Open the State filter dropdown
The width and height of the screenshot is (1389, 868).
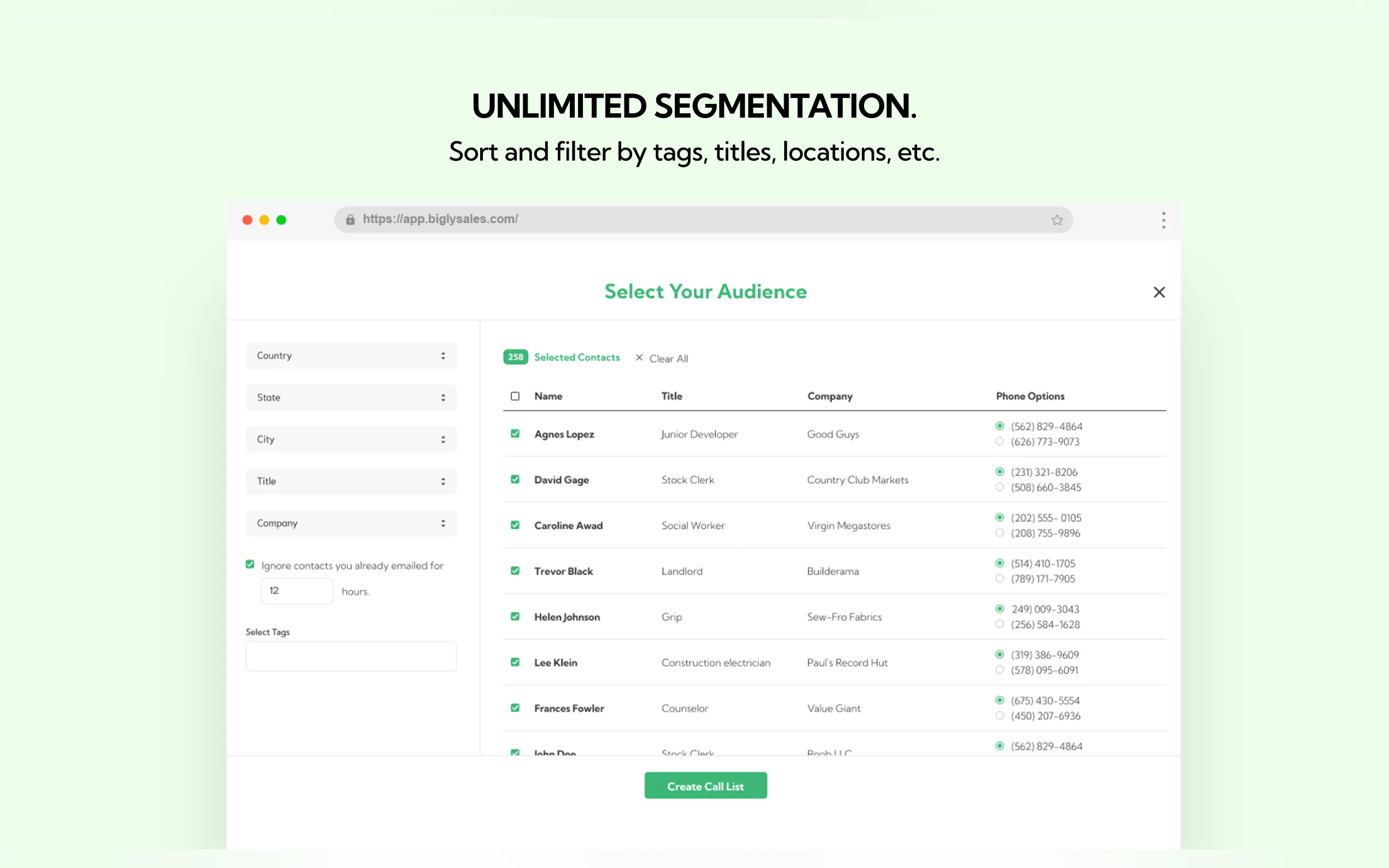coord(351,398)
